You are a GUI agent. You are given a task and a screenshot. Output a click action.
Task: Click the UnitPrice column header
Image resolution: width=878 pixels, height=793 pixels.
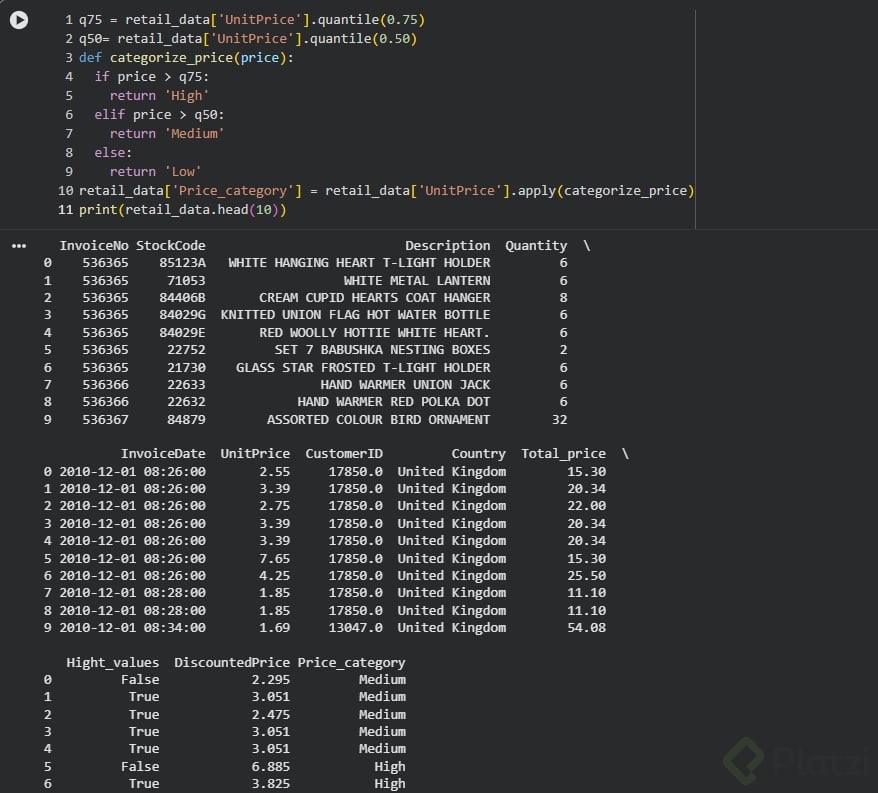(255, 454)
